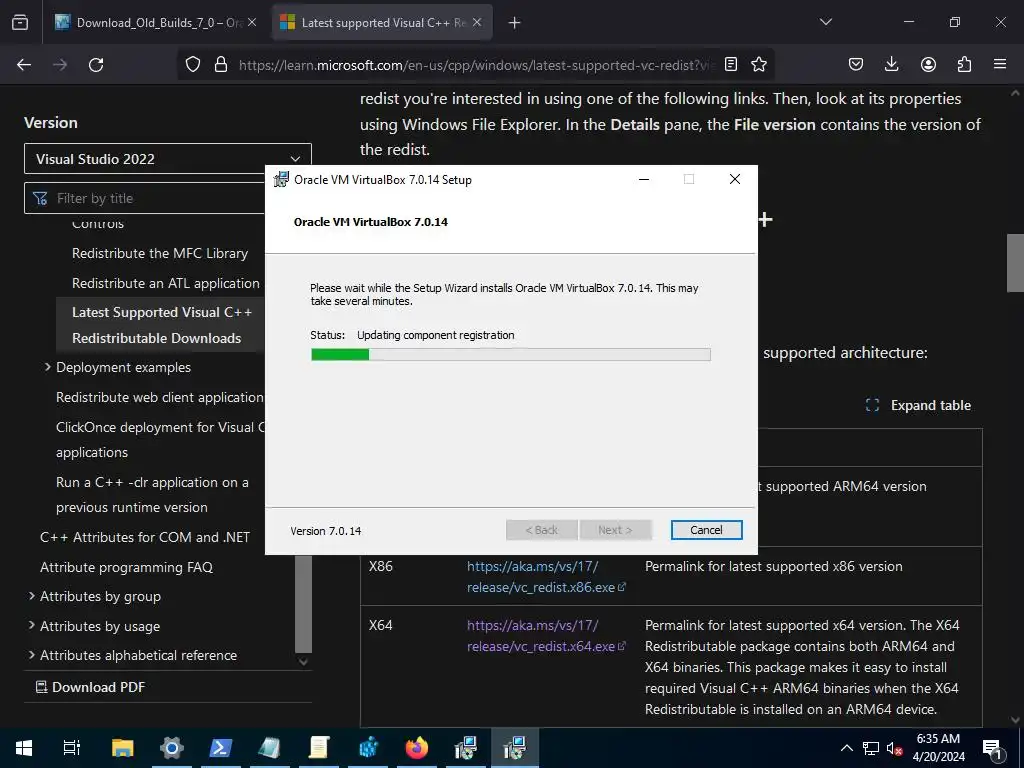This screenshot has height=768, width=1024.
Task: Open the Firefox hamburger menu
Action: pos(1000,64)
